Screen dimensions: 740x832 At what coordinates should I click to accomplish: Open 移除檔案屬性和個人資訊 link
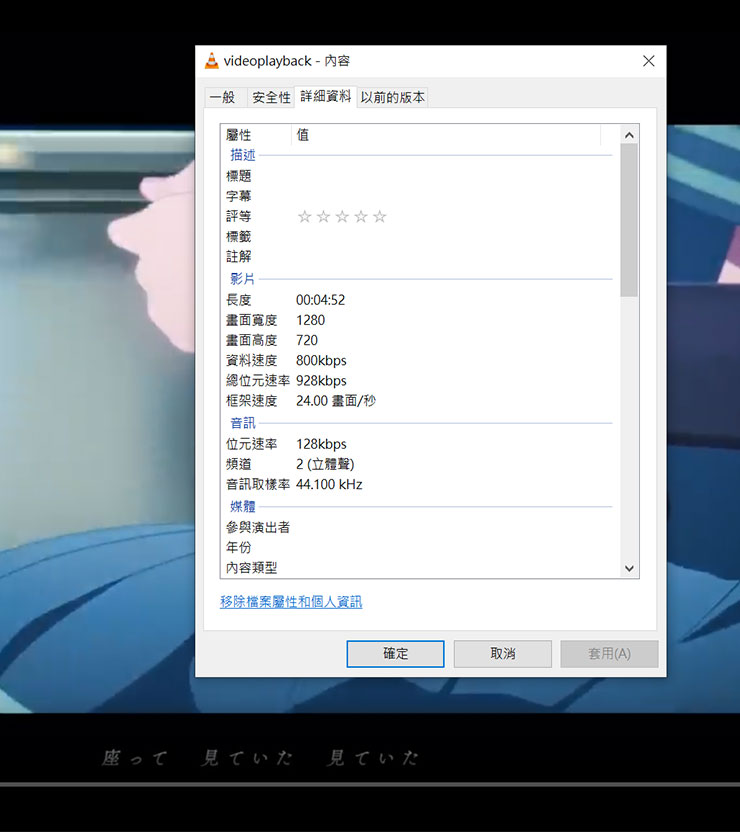coord(291,602)
